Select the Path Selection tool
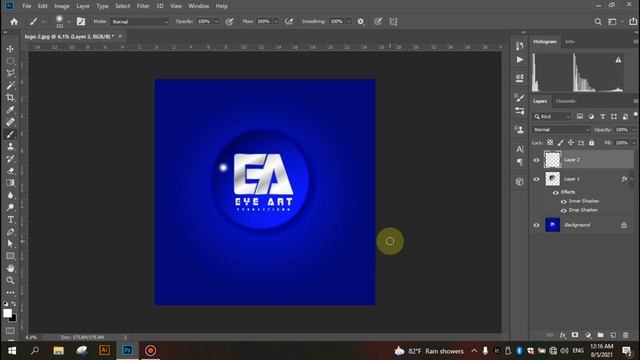The width and height of the screenshot is (640, 360). (x=10, y=244)
